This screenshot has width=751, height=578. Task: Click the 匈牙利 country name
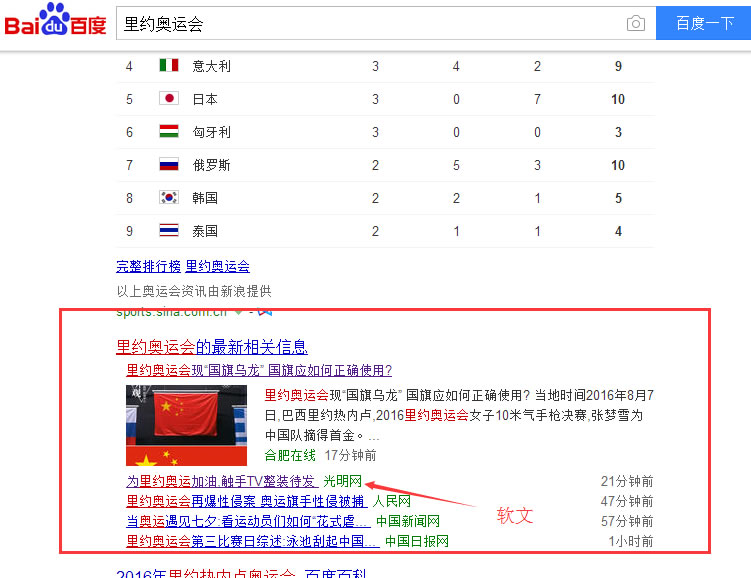[211, 132]
